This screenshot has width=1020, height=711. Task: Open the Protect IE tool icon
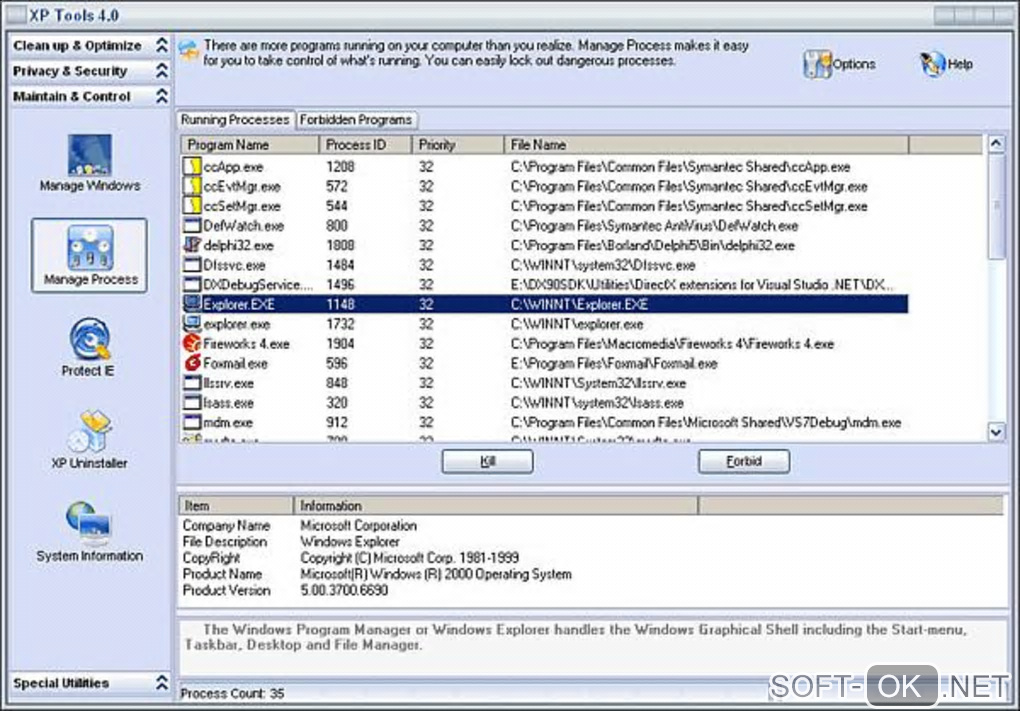coord(90,339)
